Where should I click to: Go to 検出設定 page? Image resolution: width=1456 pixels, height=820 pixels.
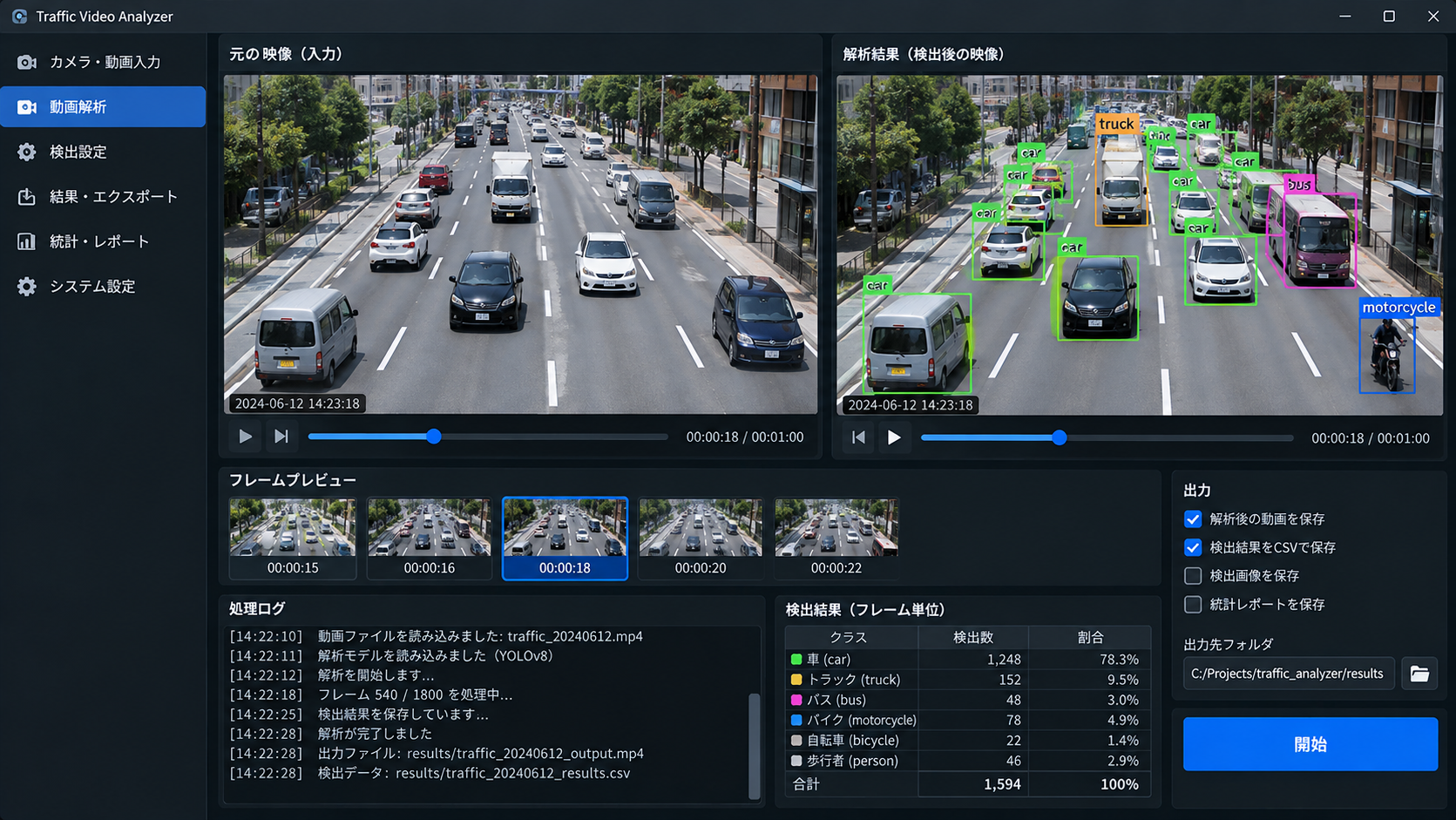pos(103,152)
